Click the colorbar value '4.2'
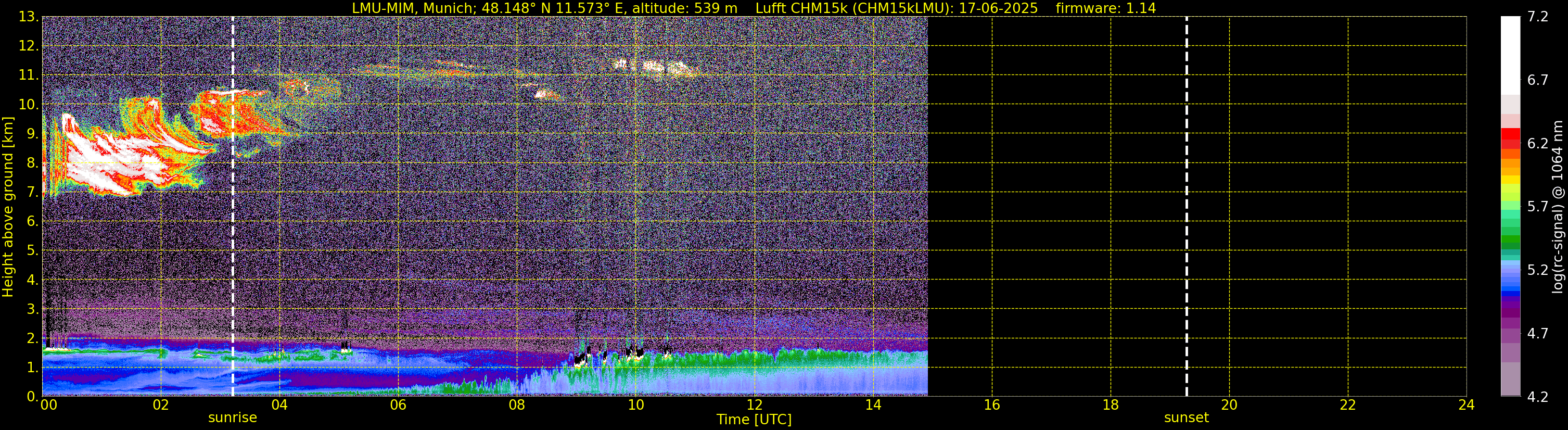Viewport: 1568px width, 430px height. point(1538,397)
